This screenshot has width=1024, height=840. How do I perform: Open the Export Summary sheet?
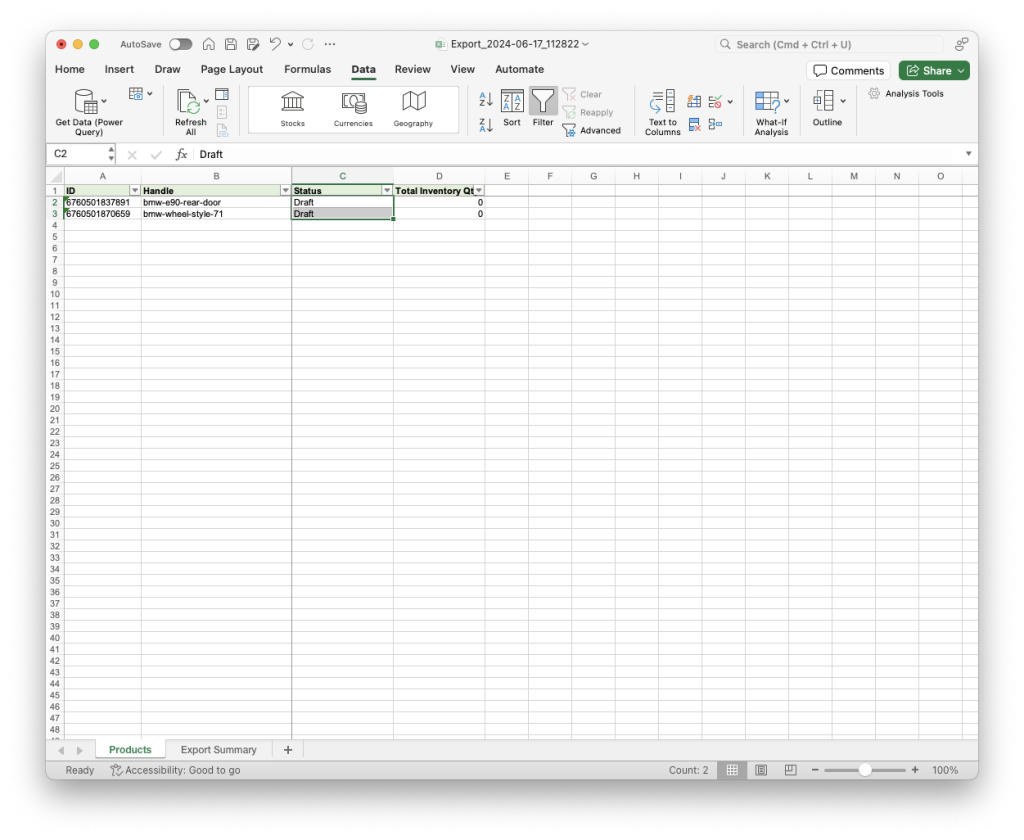pos(218,749)
